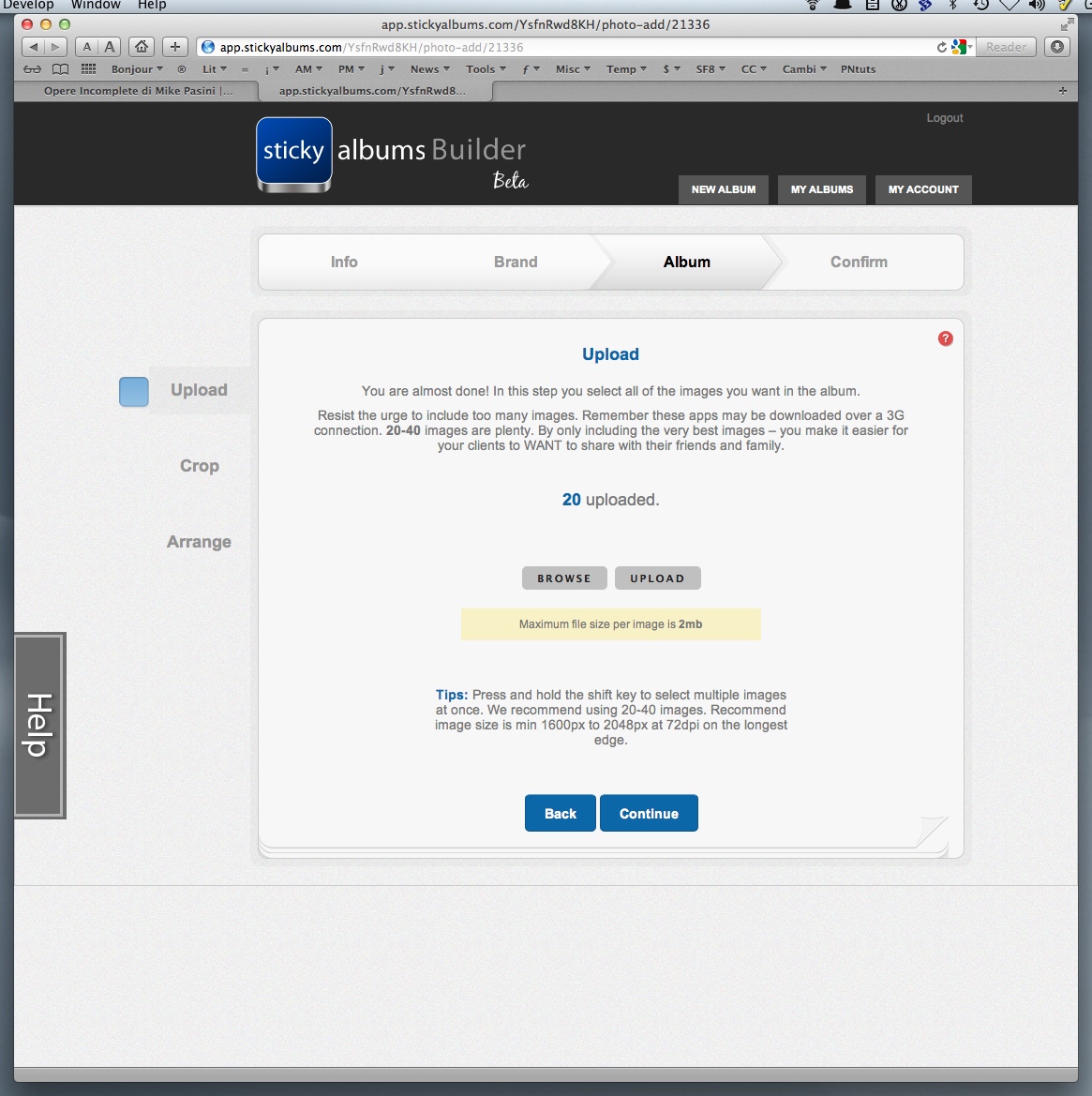Reload the page using the refresh icon
Image resolution: width=1092 pixels, height=1096 pixels.
click(x=941, y=47)
